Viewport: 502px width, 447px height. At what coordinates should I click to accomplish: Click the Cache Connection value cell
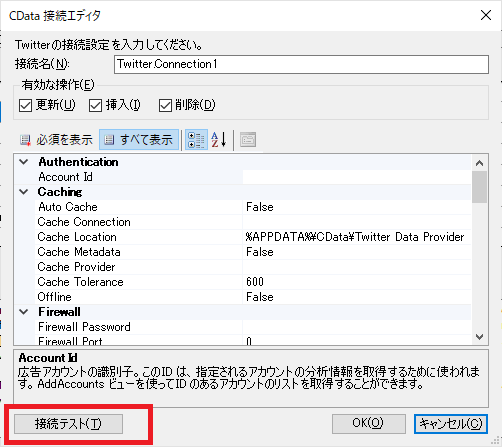pos(357,222)
